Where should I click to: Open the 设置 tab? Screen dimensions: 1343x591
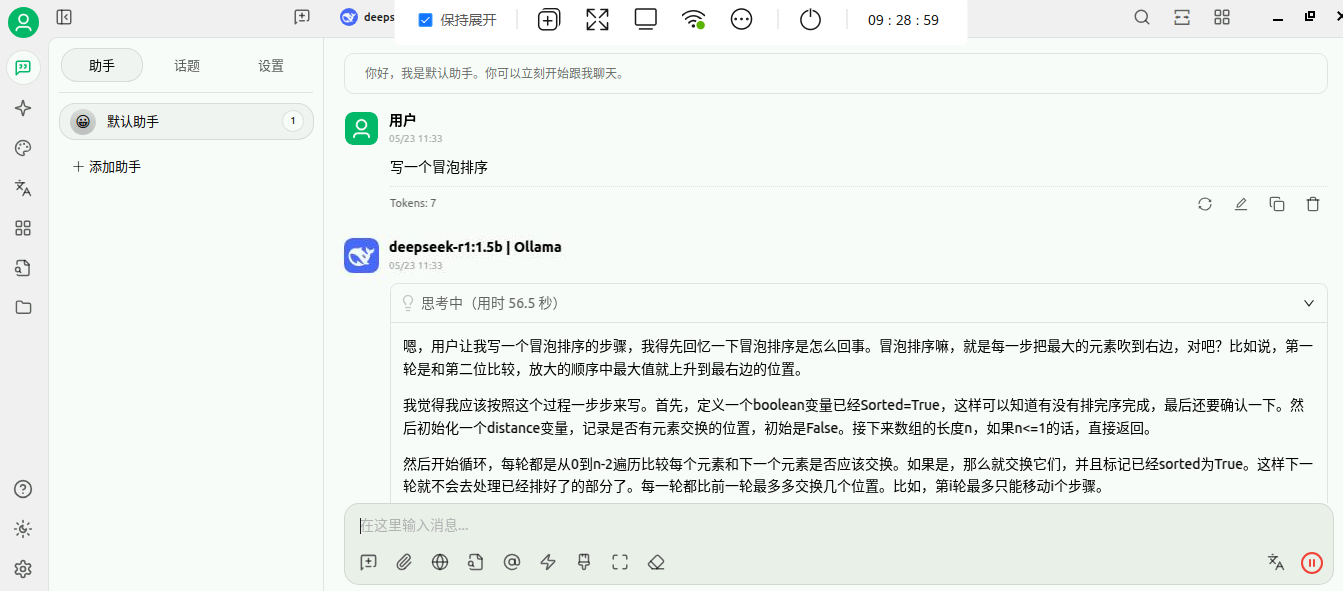[270, 64]
